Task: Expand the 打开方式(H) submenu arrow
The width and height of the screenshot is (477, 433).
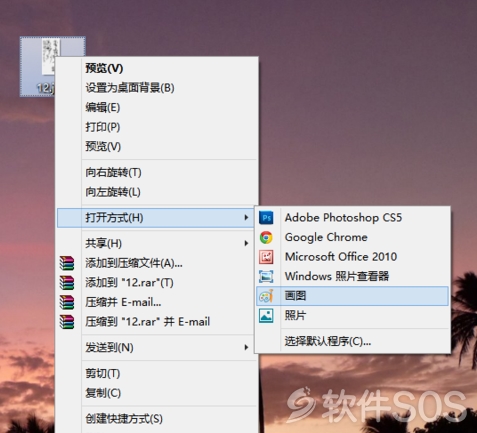Action: (x=246, y=217)
